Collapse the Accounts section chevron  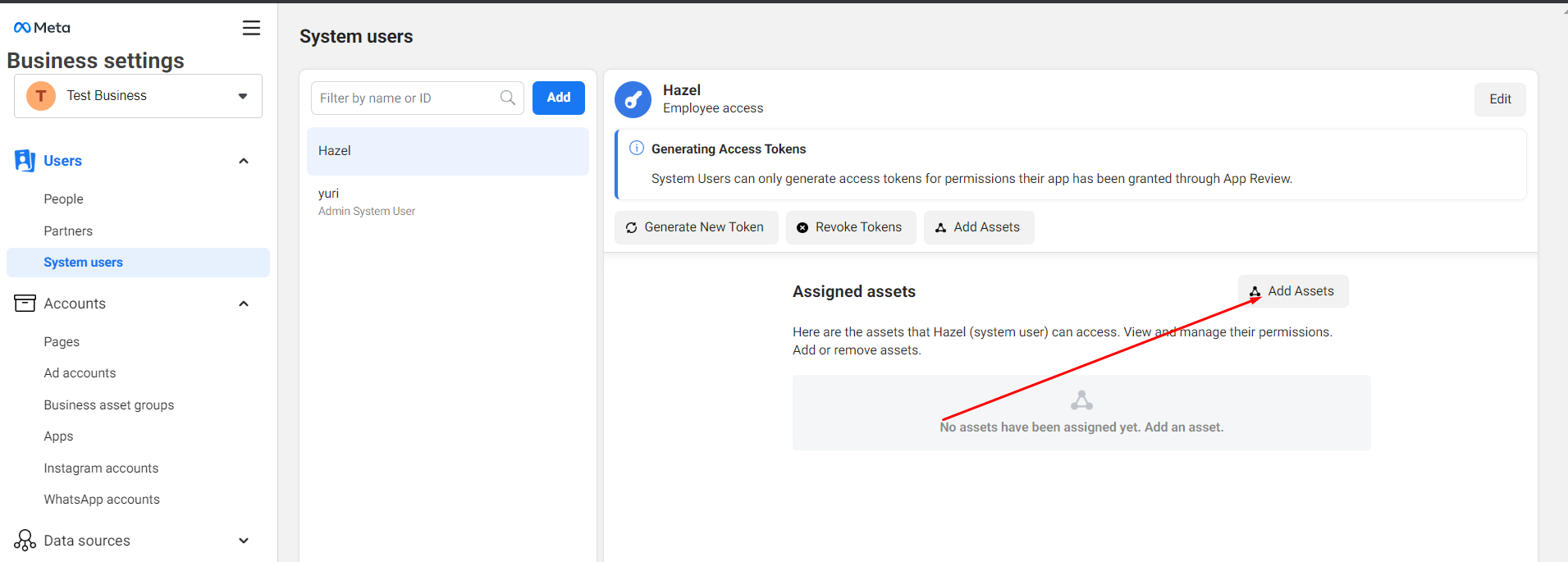[x=244, y=304]
